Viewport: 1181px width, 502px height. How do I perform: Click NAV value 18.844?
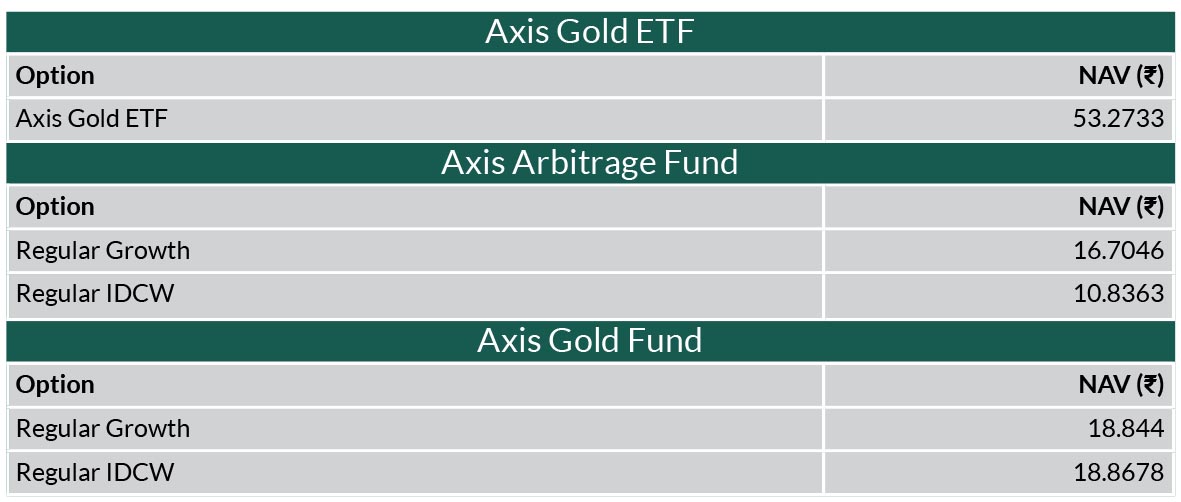tap(1126, 428)
